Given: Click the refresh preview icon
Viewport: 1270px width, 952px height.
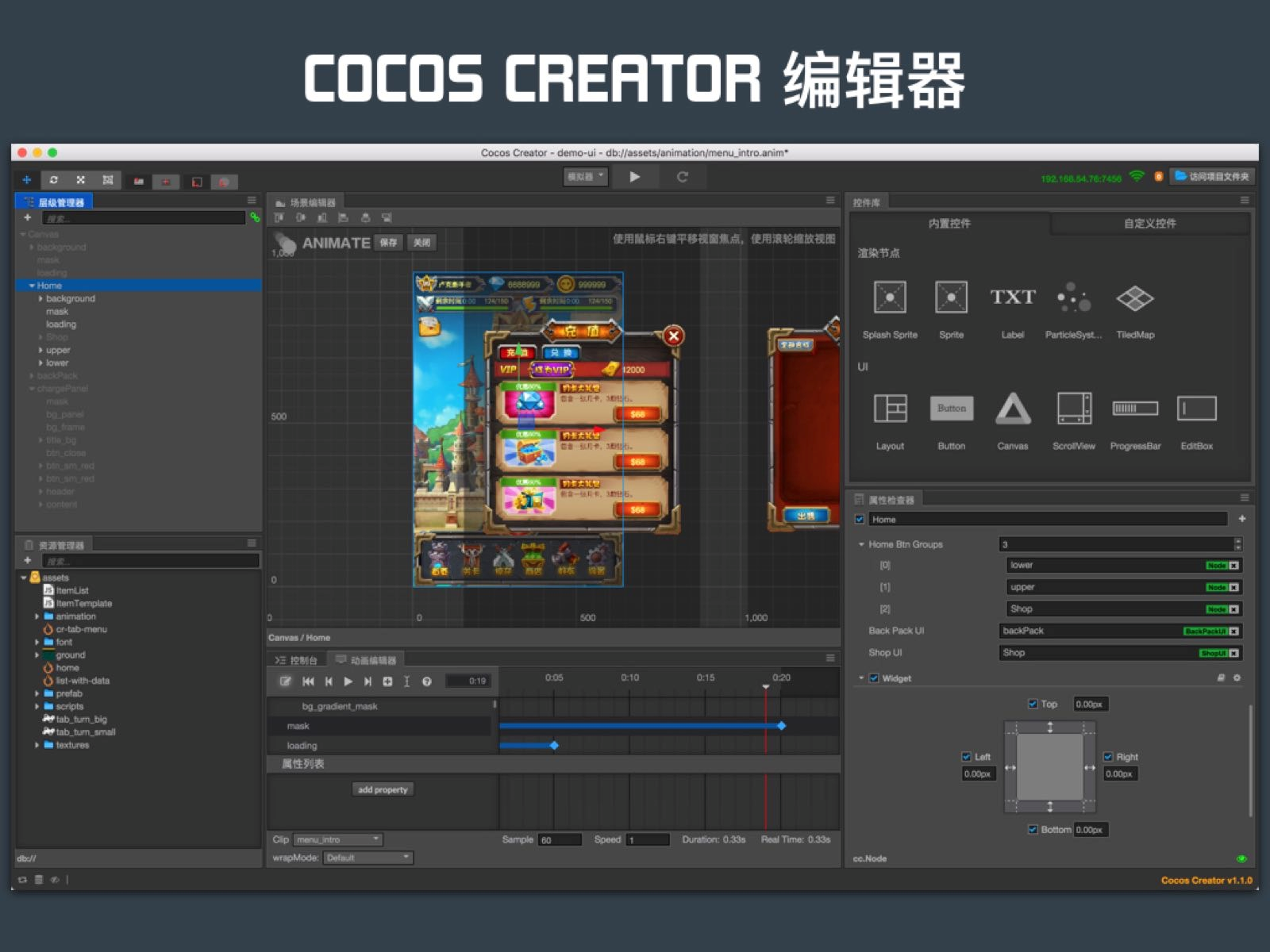Looking at the screenshot, I should coord(682,177).
